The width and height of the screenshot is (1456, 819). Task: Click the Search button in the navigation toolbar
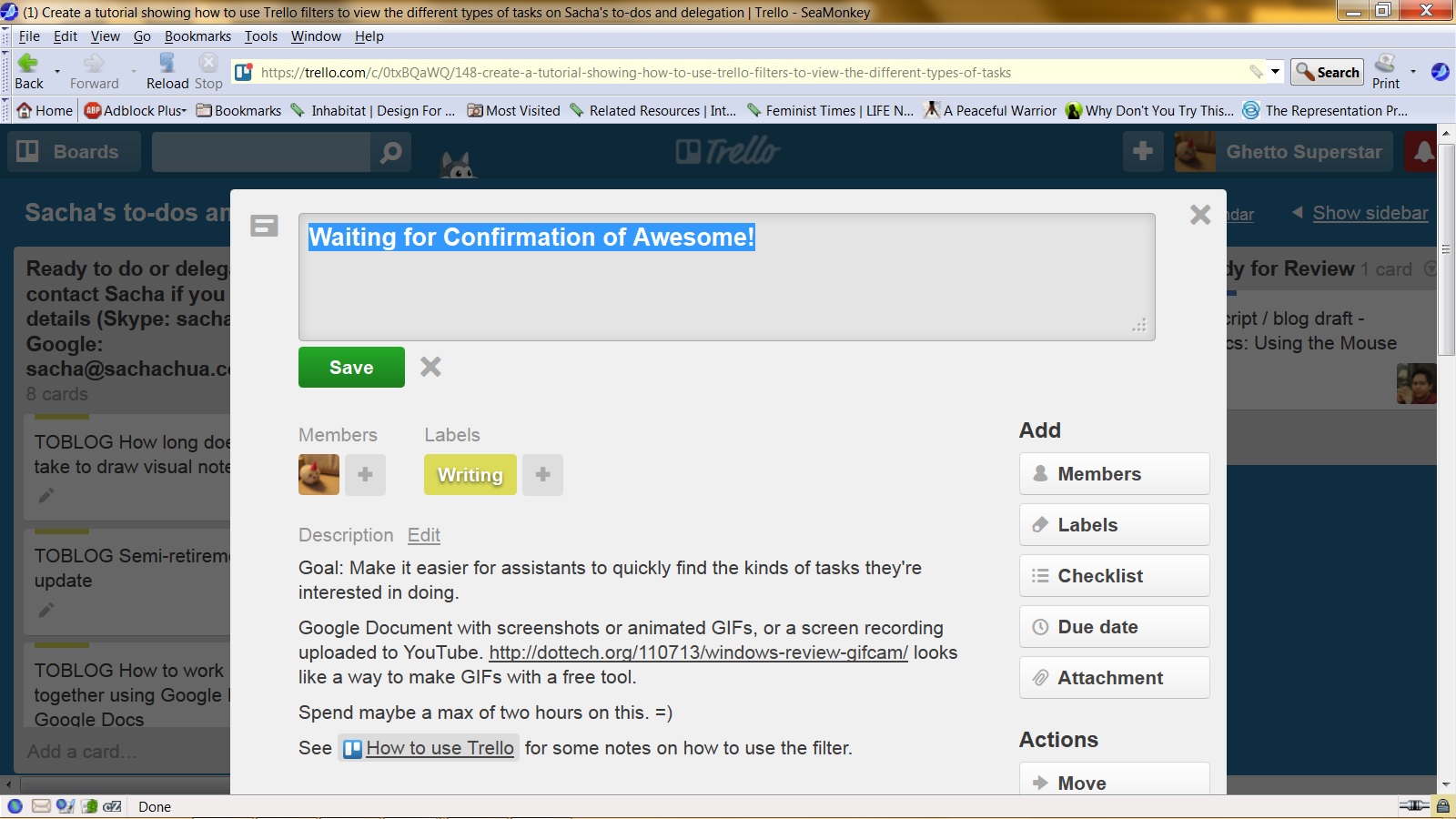coord(1327,72)
